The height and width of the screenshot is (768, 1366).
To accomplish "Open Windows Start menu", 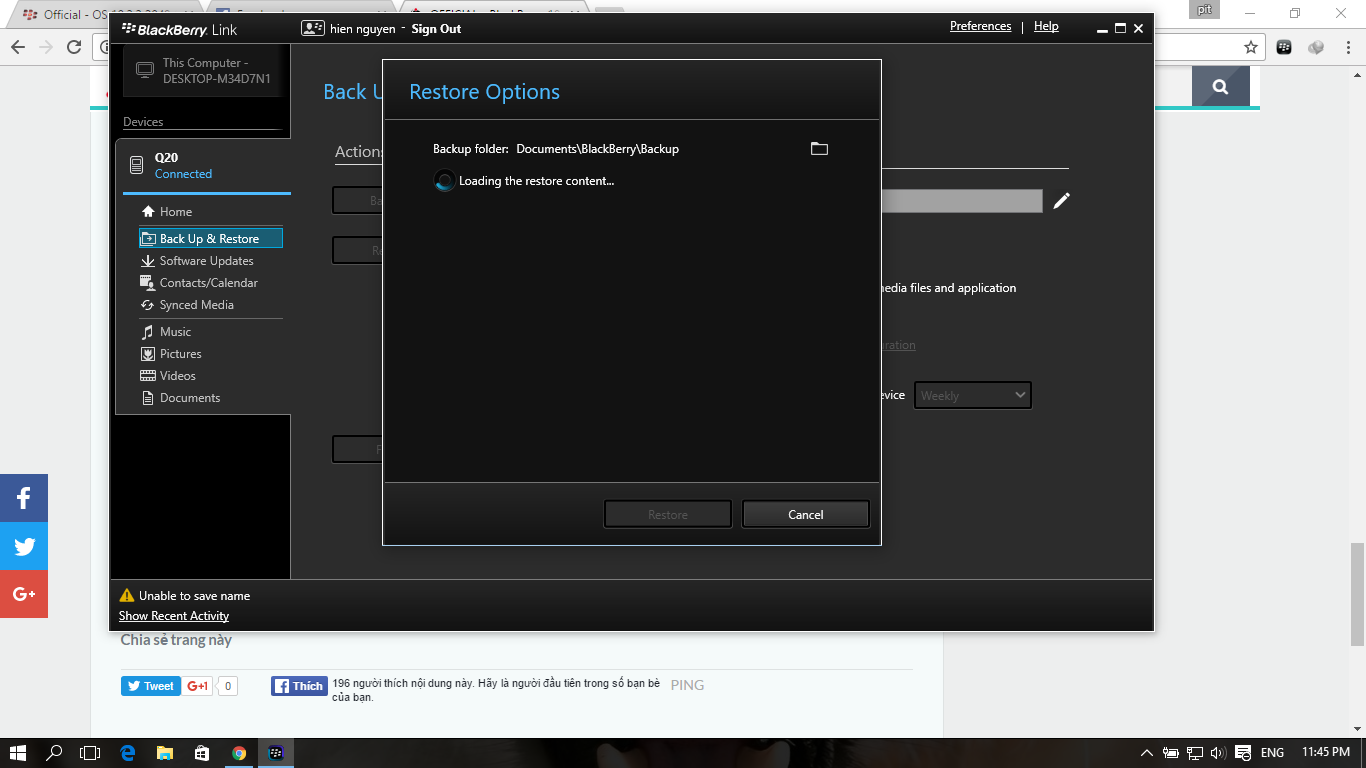I will [18, 753].
